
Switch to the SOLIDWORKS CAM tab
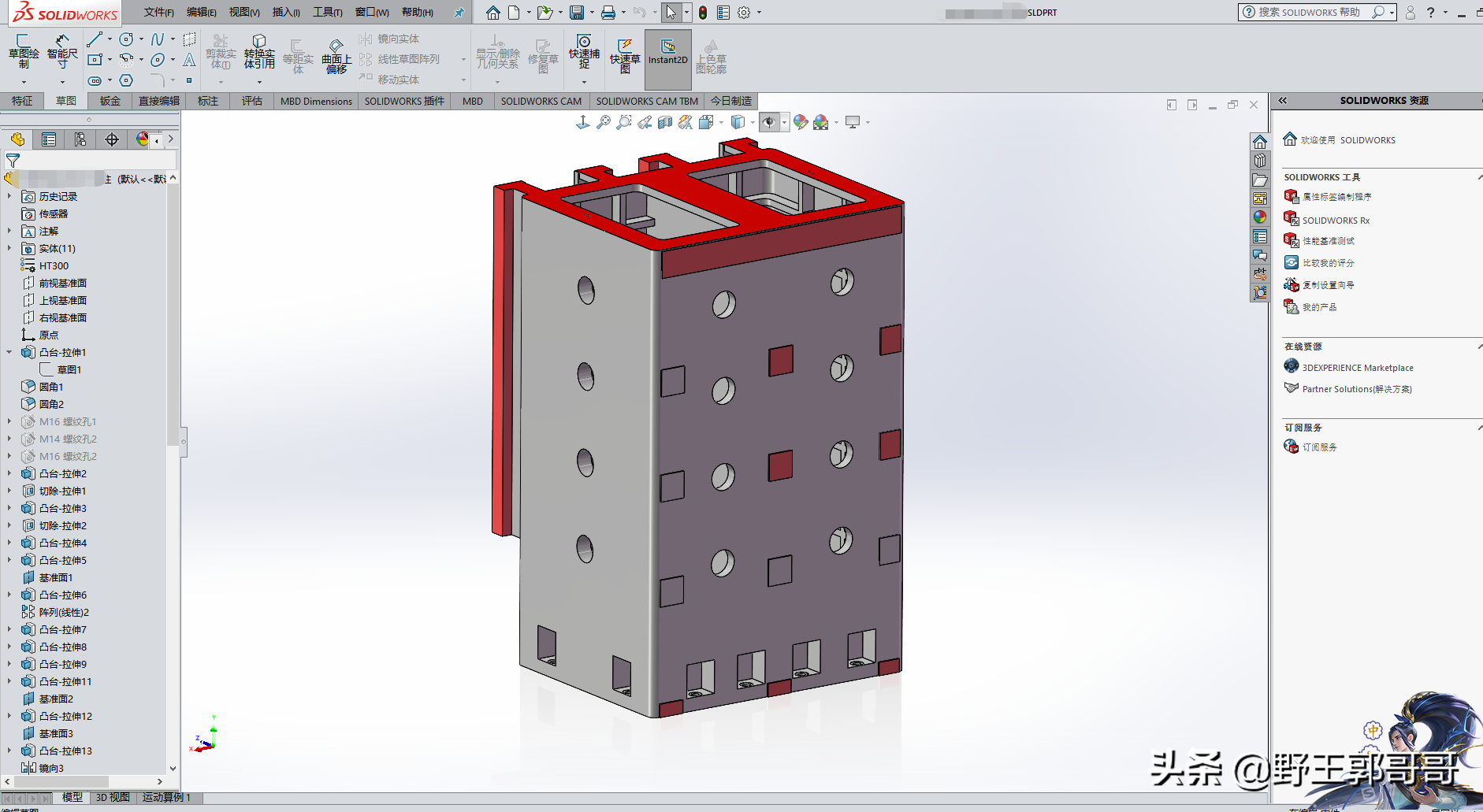[x=541, y=101]
